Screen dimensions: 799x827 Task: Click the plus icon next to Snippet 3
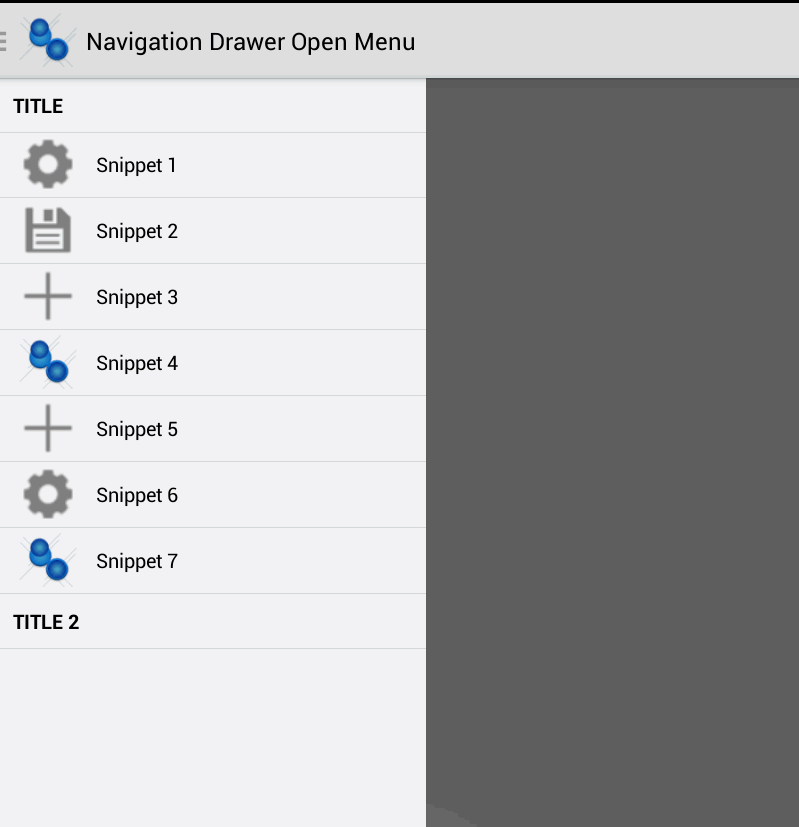(x=48, y=296)
